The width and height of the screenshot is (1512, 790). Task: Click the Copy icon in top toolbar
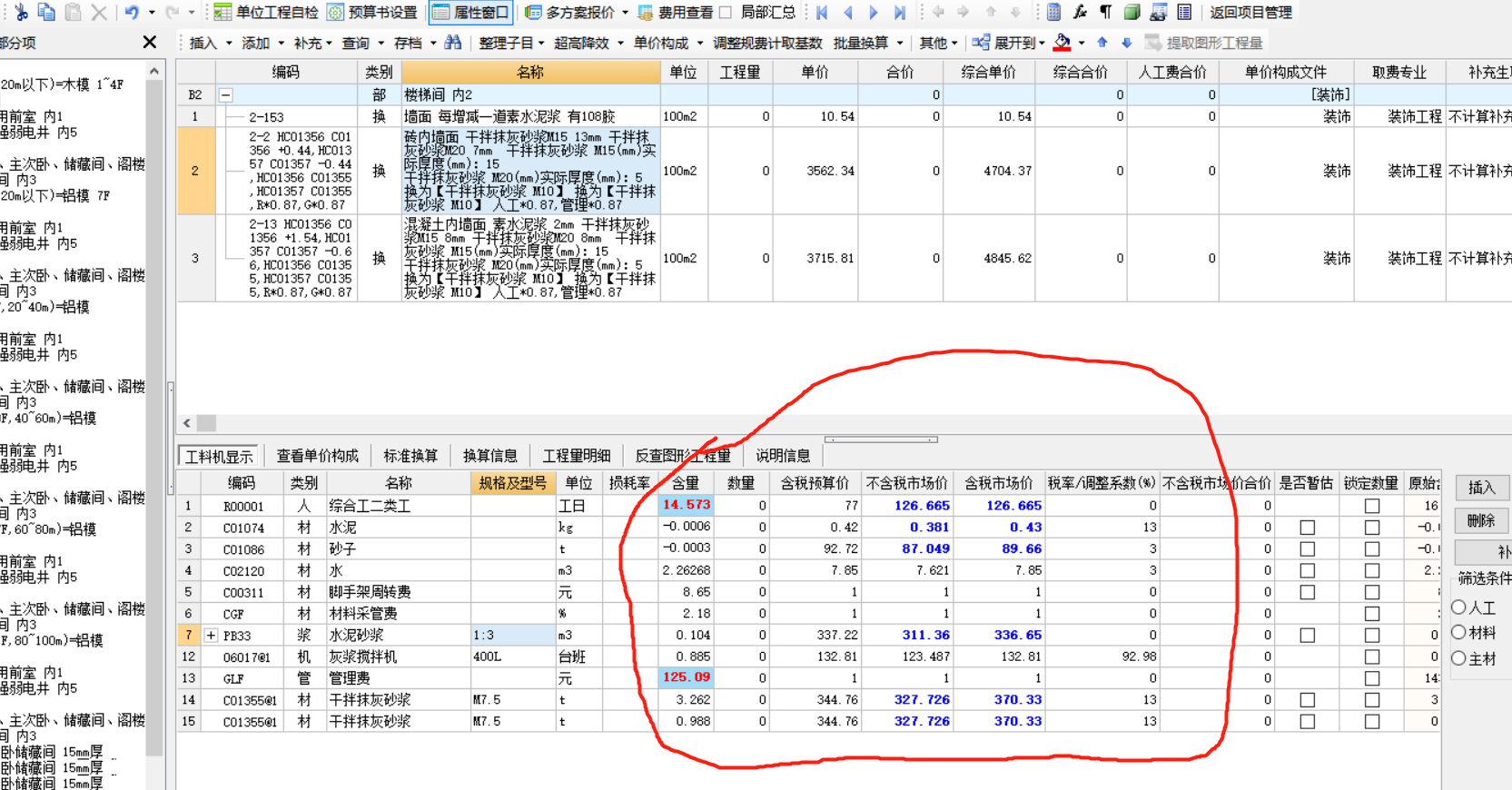coord(46,12)
